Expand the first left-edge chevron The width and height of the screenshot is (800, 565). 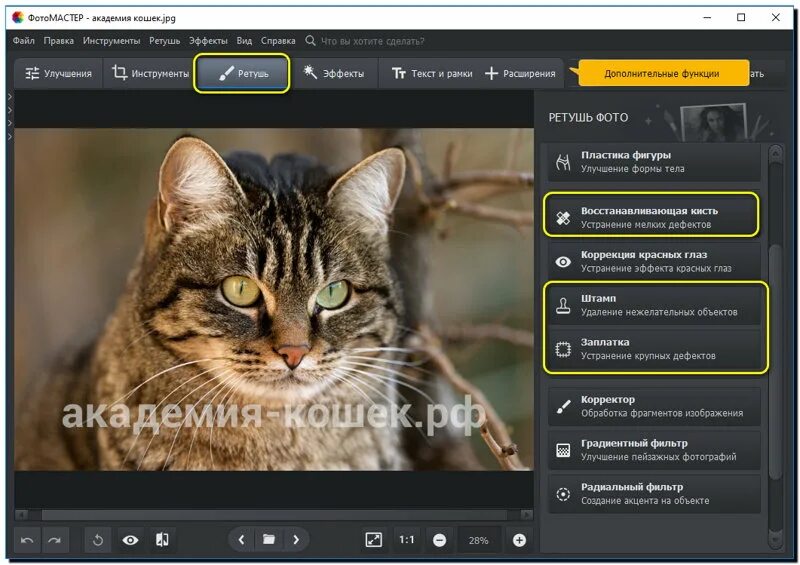click(10, 97)
